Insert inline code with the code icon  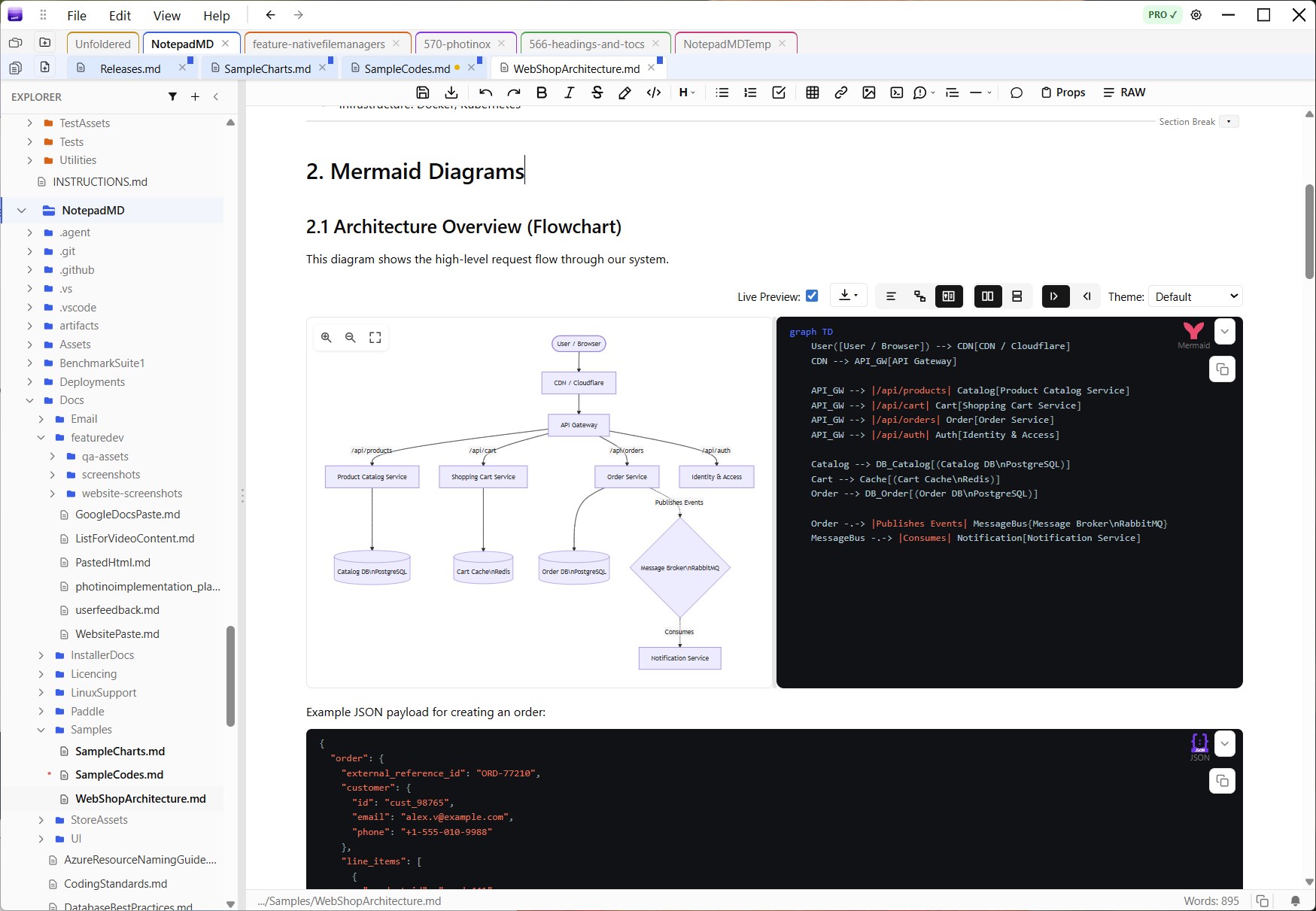[654, 93]
